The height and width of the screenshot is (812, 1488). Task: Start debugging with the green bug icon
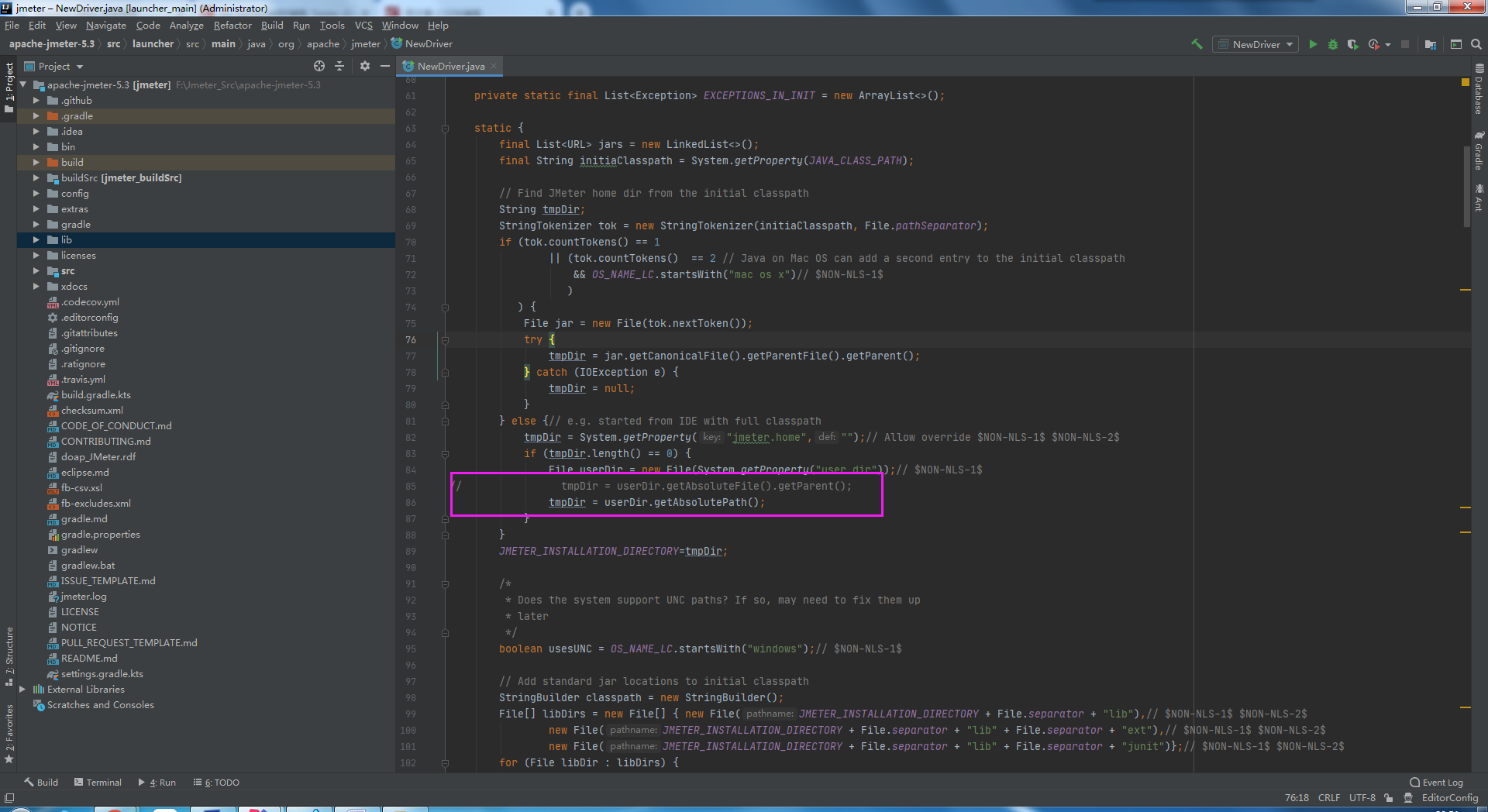tap(1333, 44)
